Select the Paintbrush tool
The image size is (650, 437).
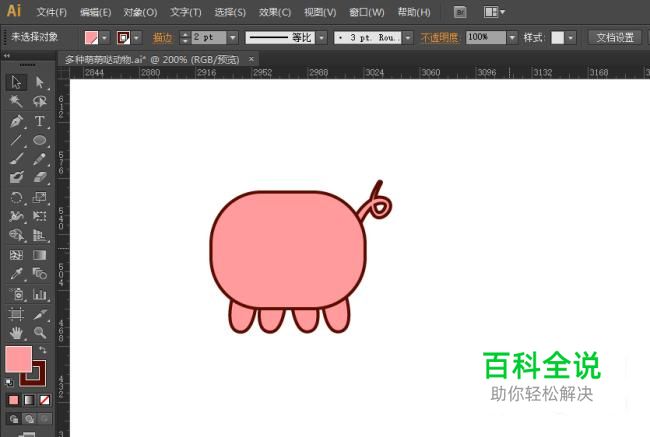click(16, 159)
